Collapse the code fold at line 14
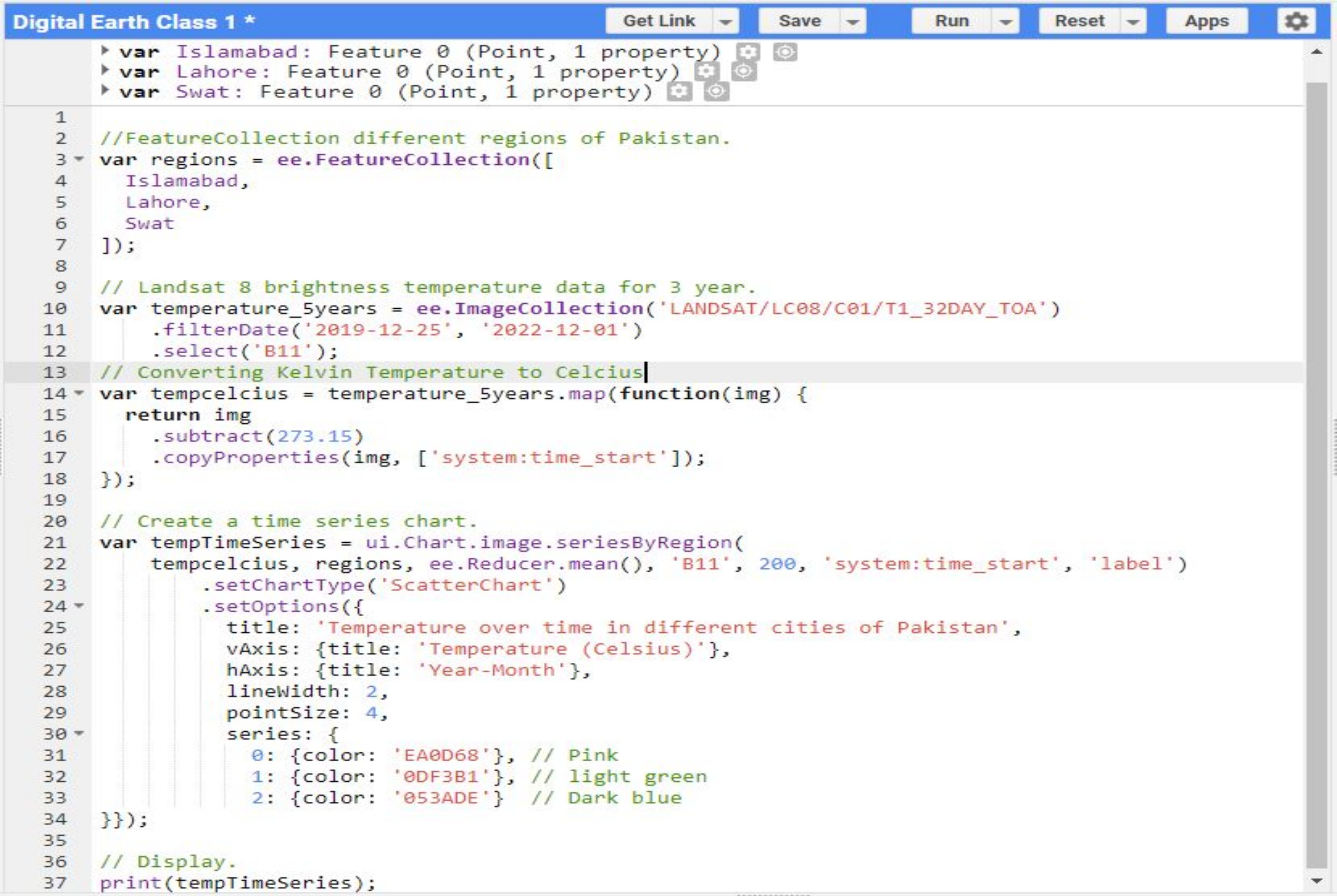 tap(80, 393)
